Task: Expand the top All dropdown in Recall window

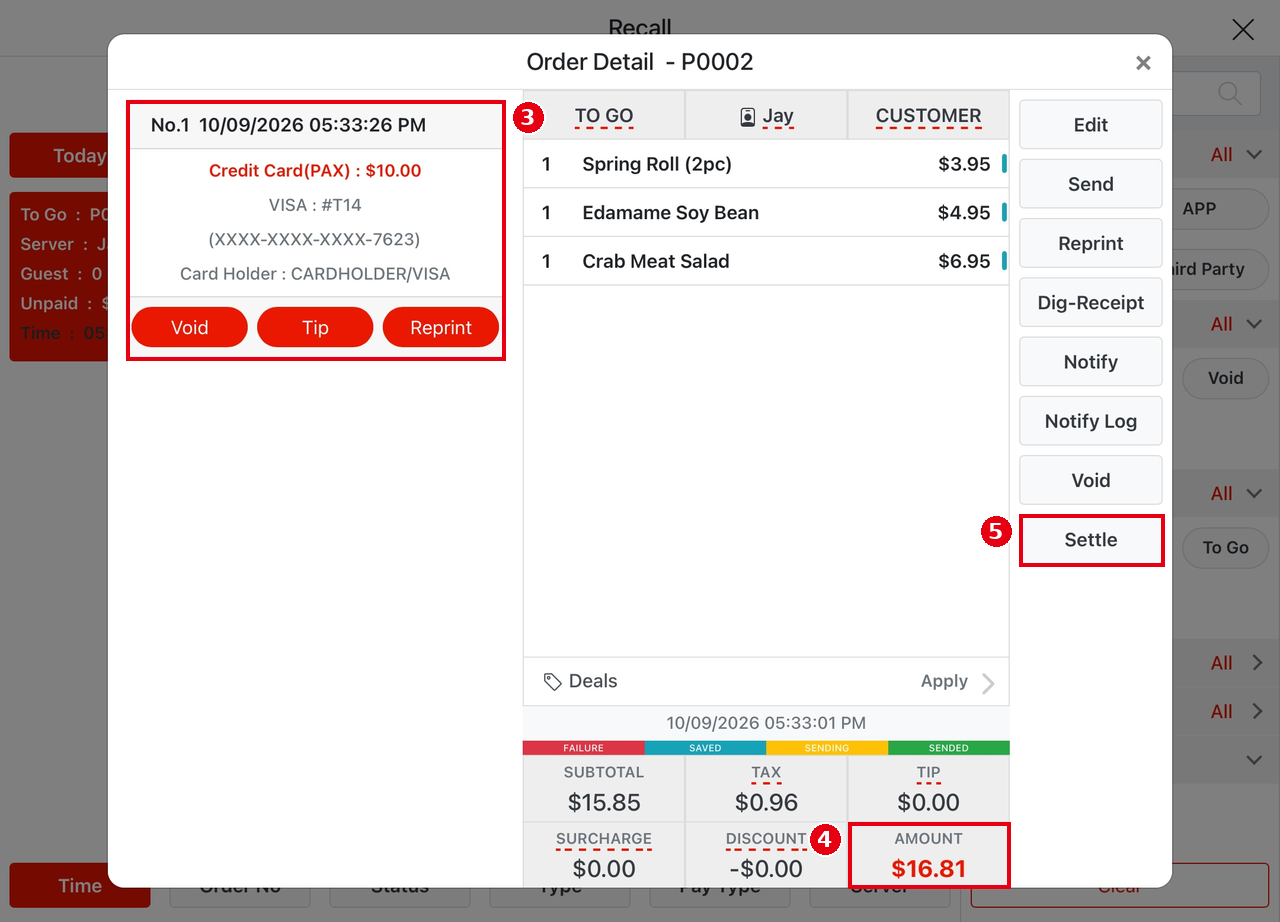Action: [1237, 155]
